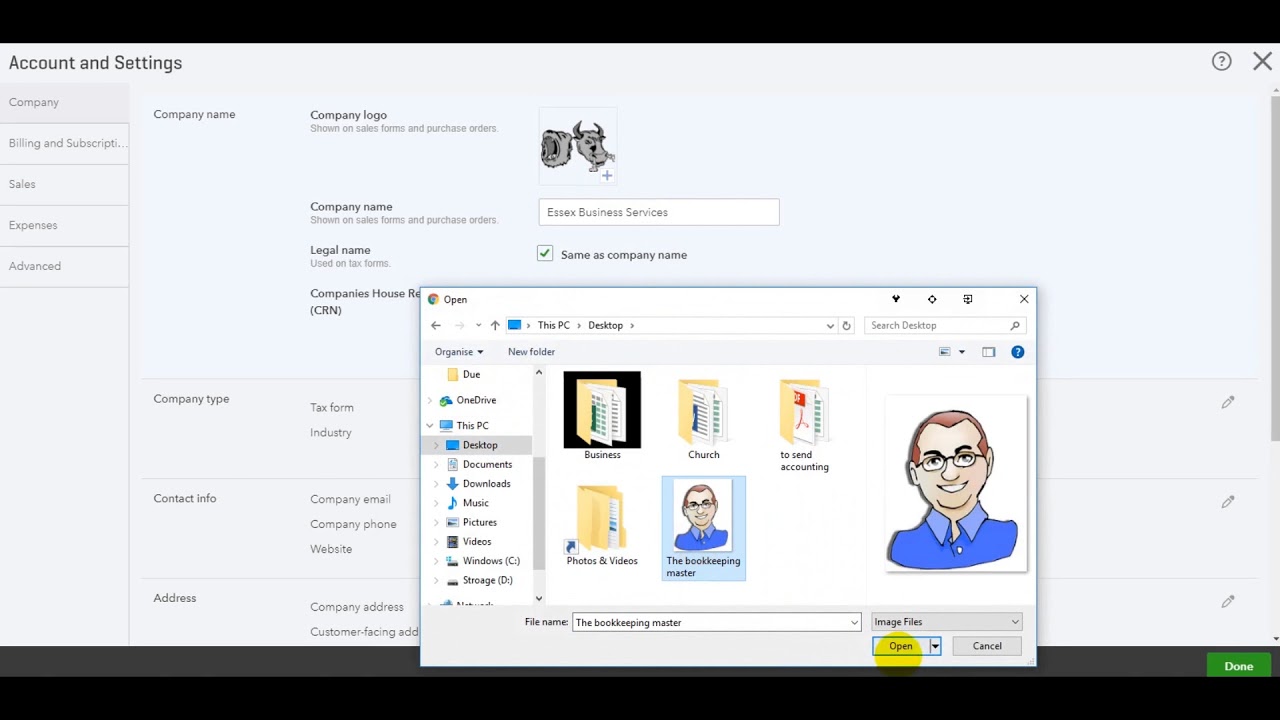Image resolution: width=1280 pixels, height=720 pixels.
Task: Switch to the Billing and Subscription tab
Action: 64,143
